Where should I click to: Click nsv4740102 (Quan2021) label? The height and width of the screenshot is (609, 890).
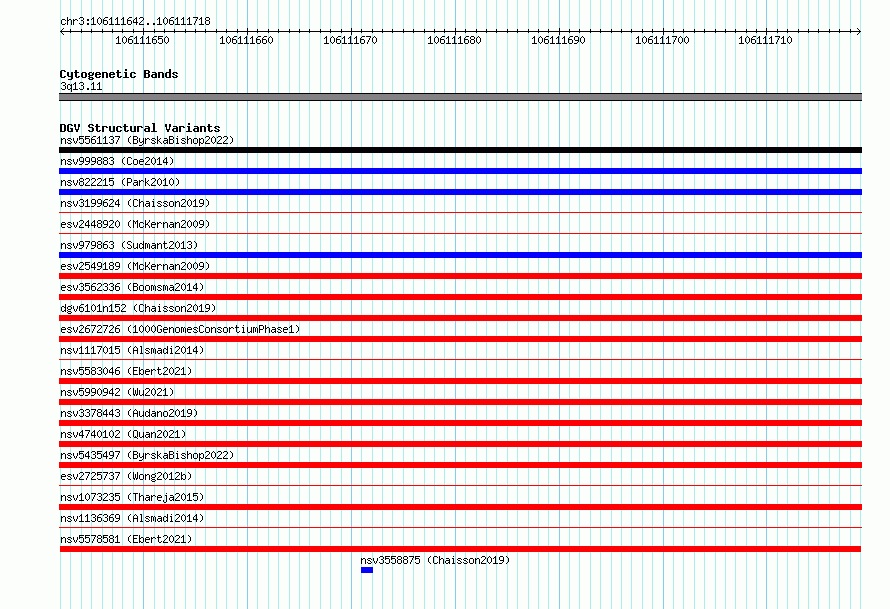(123, 434)
